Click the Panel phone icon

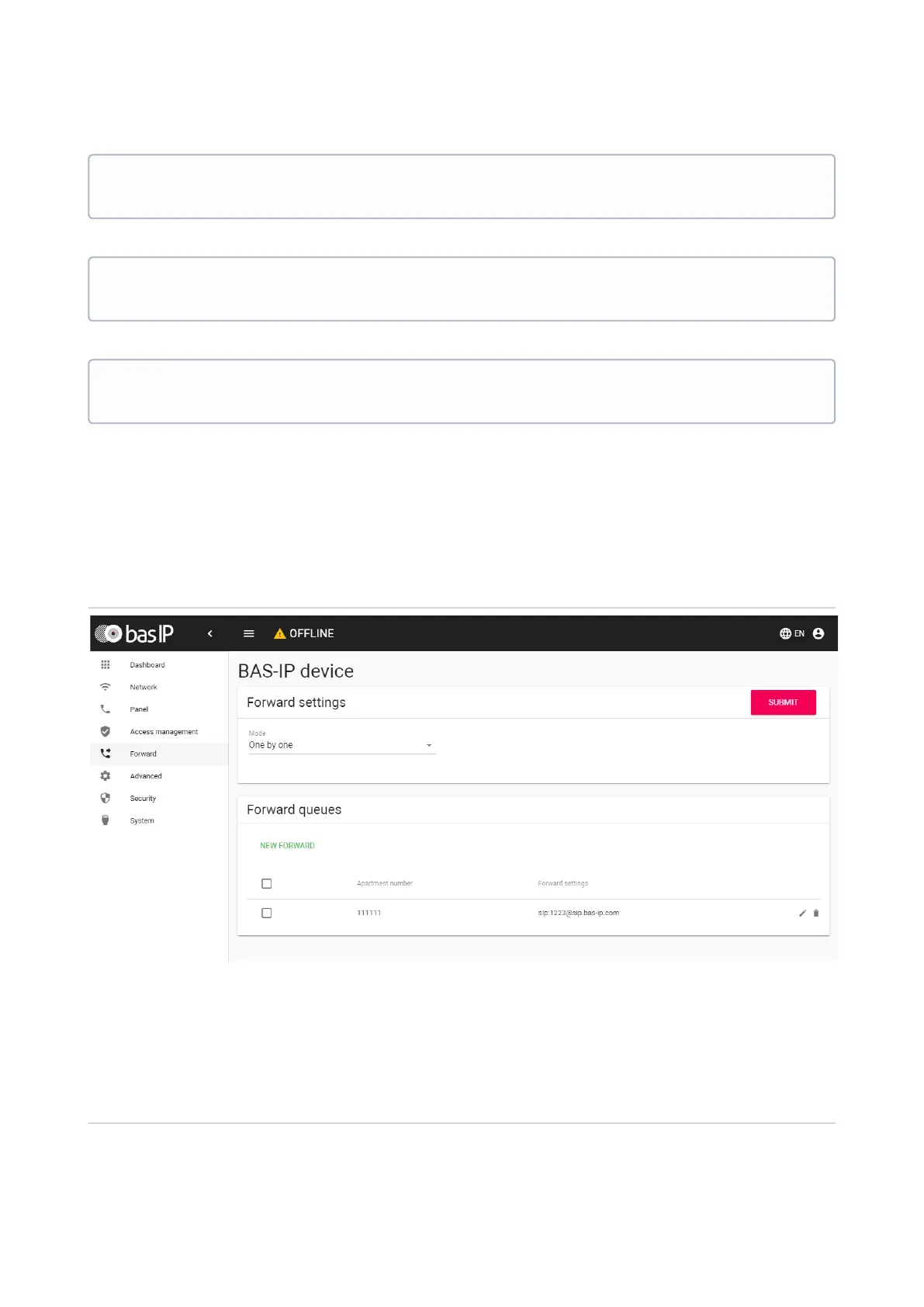coord(106,709)
